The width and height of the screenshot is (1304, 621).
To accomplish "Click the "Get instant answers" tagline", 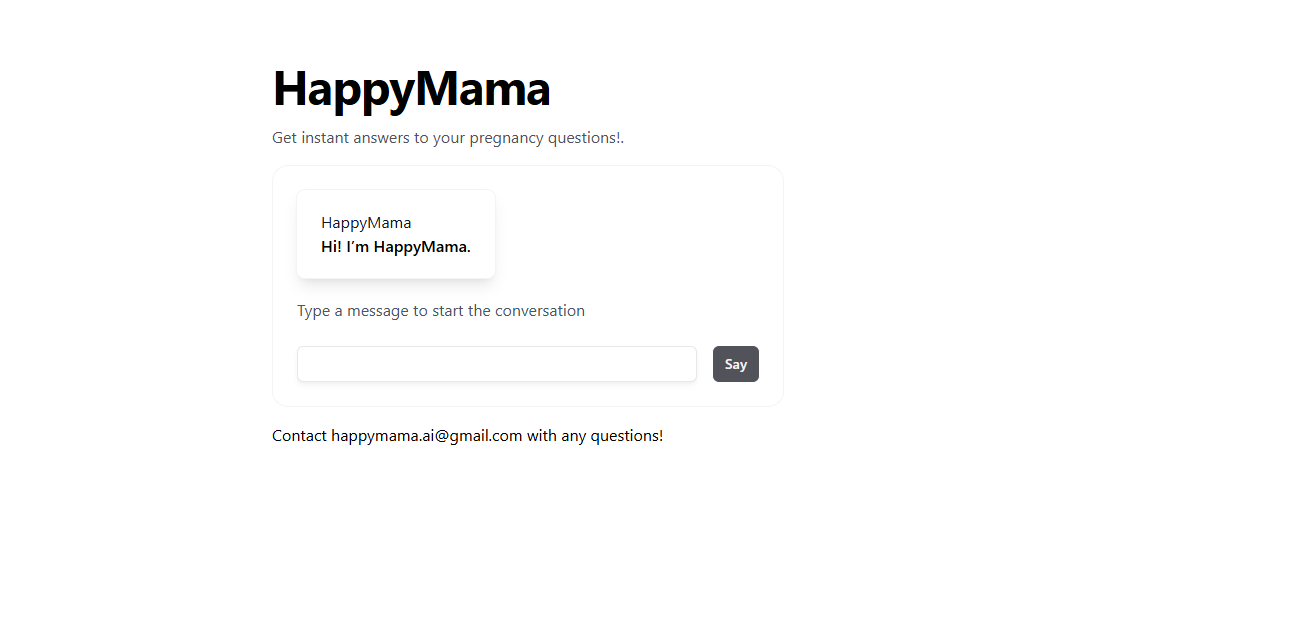I will click(x=448, y=138).
